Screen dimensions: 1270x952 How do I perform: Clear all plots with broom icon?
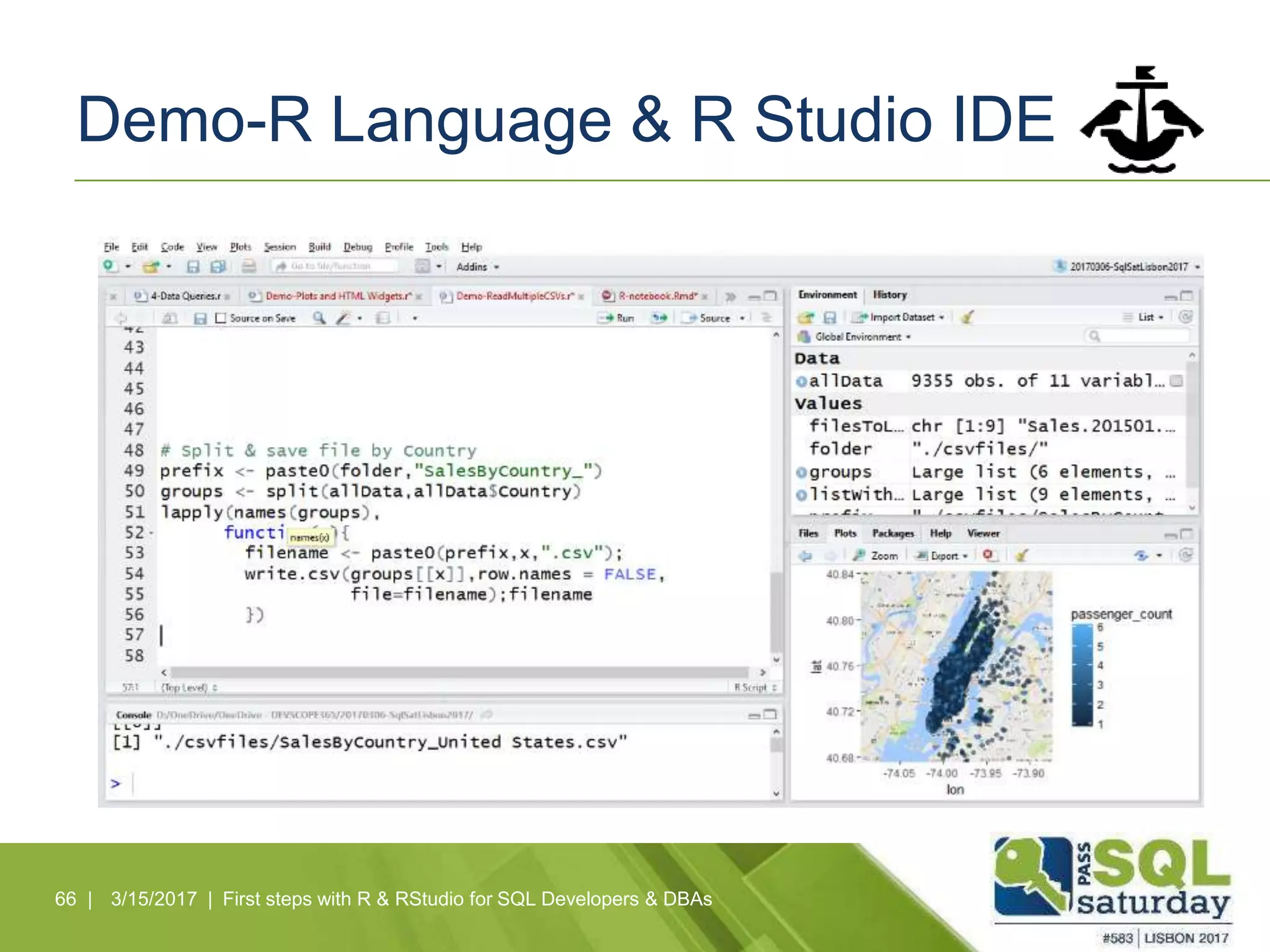click(1021, 555)
